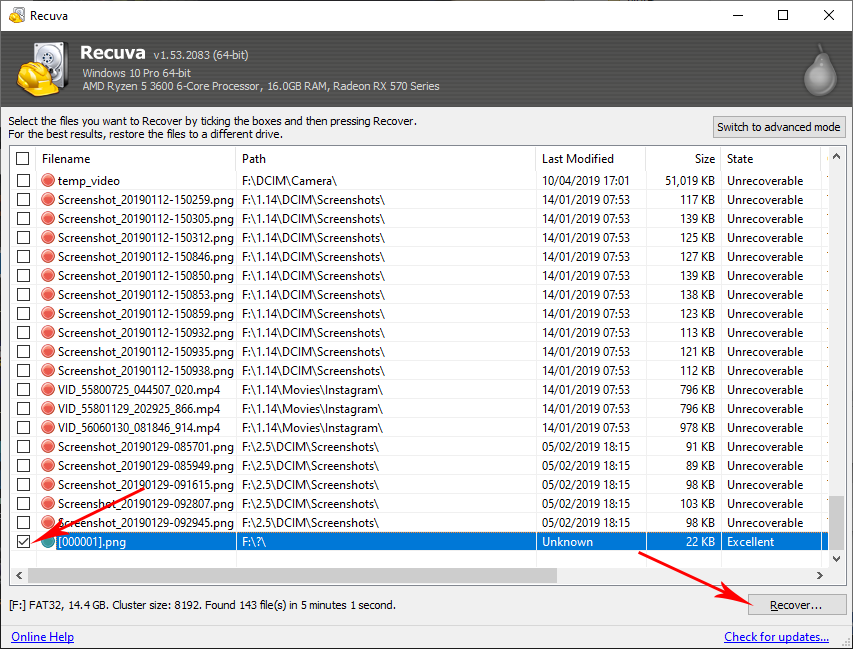Click the Piriform pear logo
853x649 pixels.
coord(820,70)
